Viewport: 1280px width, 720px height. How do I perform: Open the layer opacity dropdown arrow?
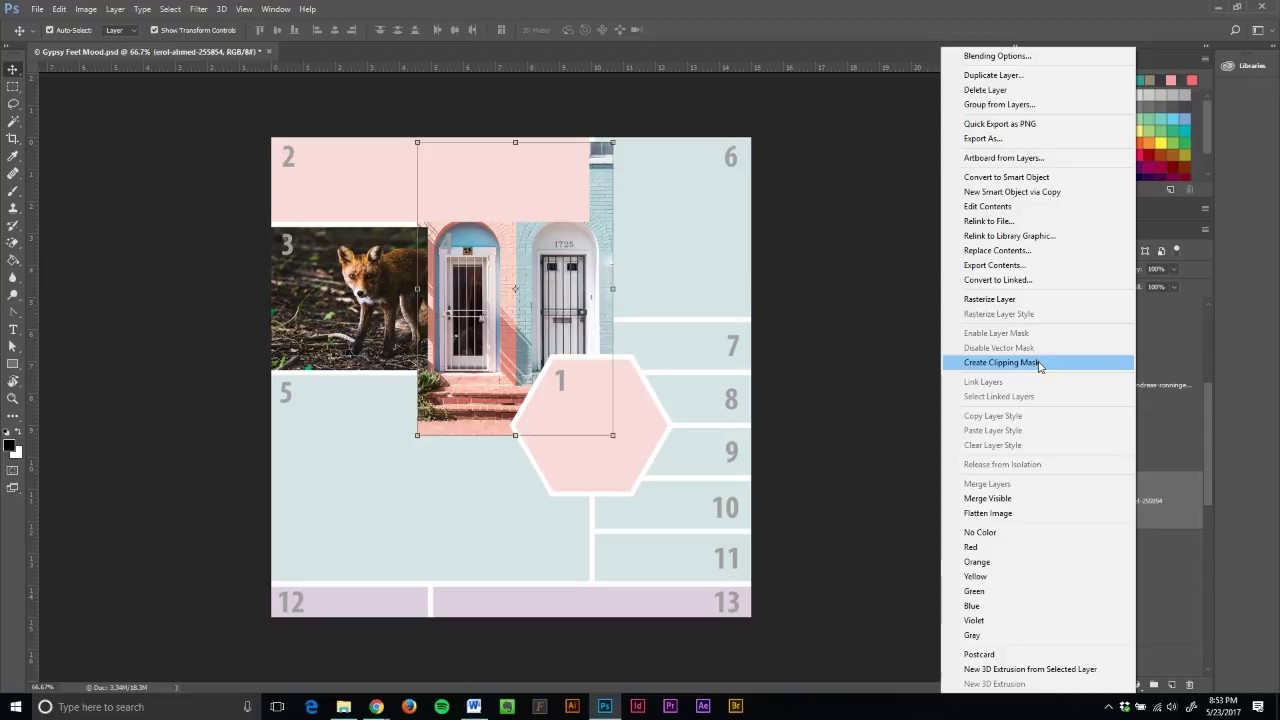(x=1172, y=269)
